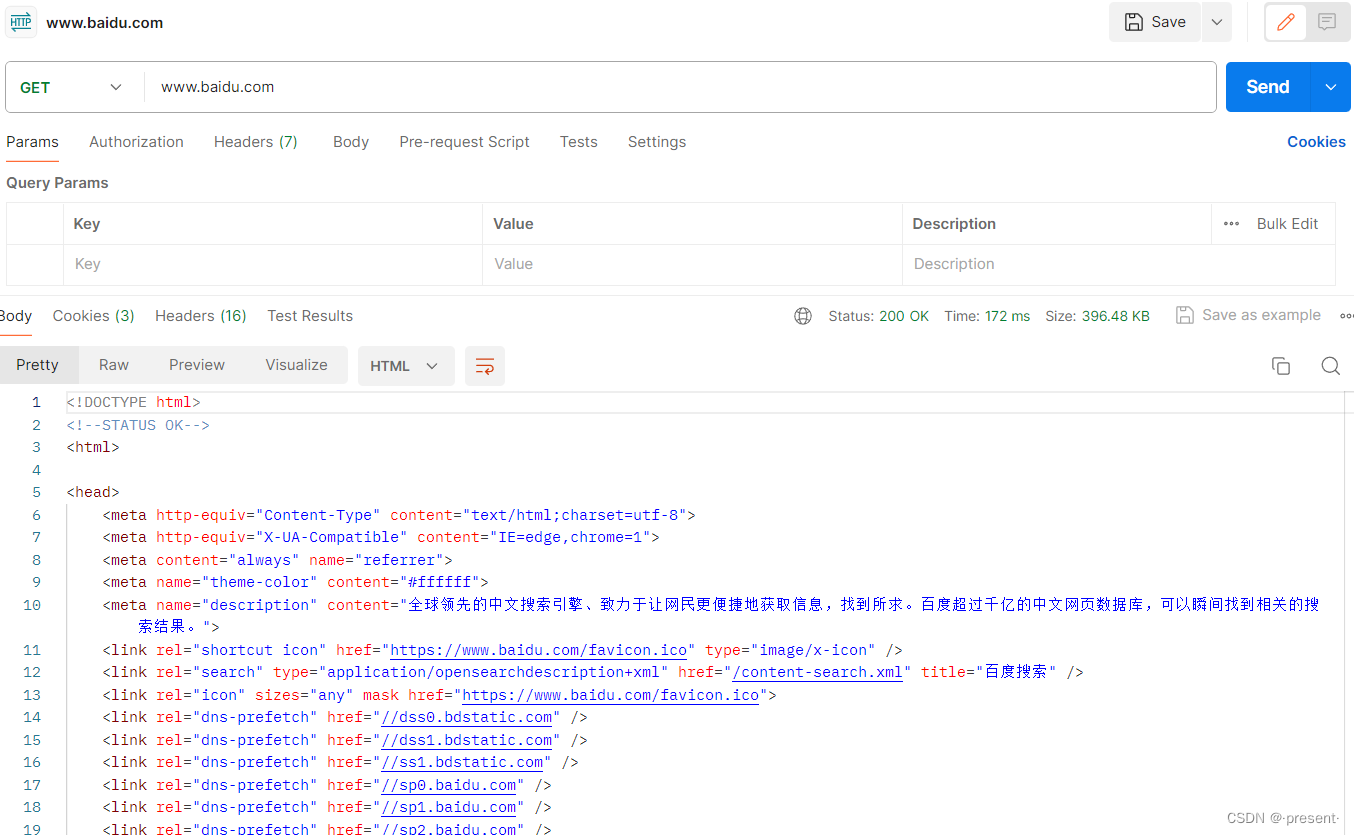1354x835 pixels.
Task: Click the www.baidu.com request title
Action: click(104, 22)
